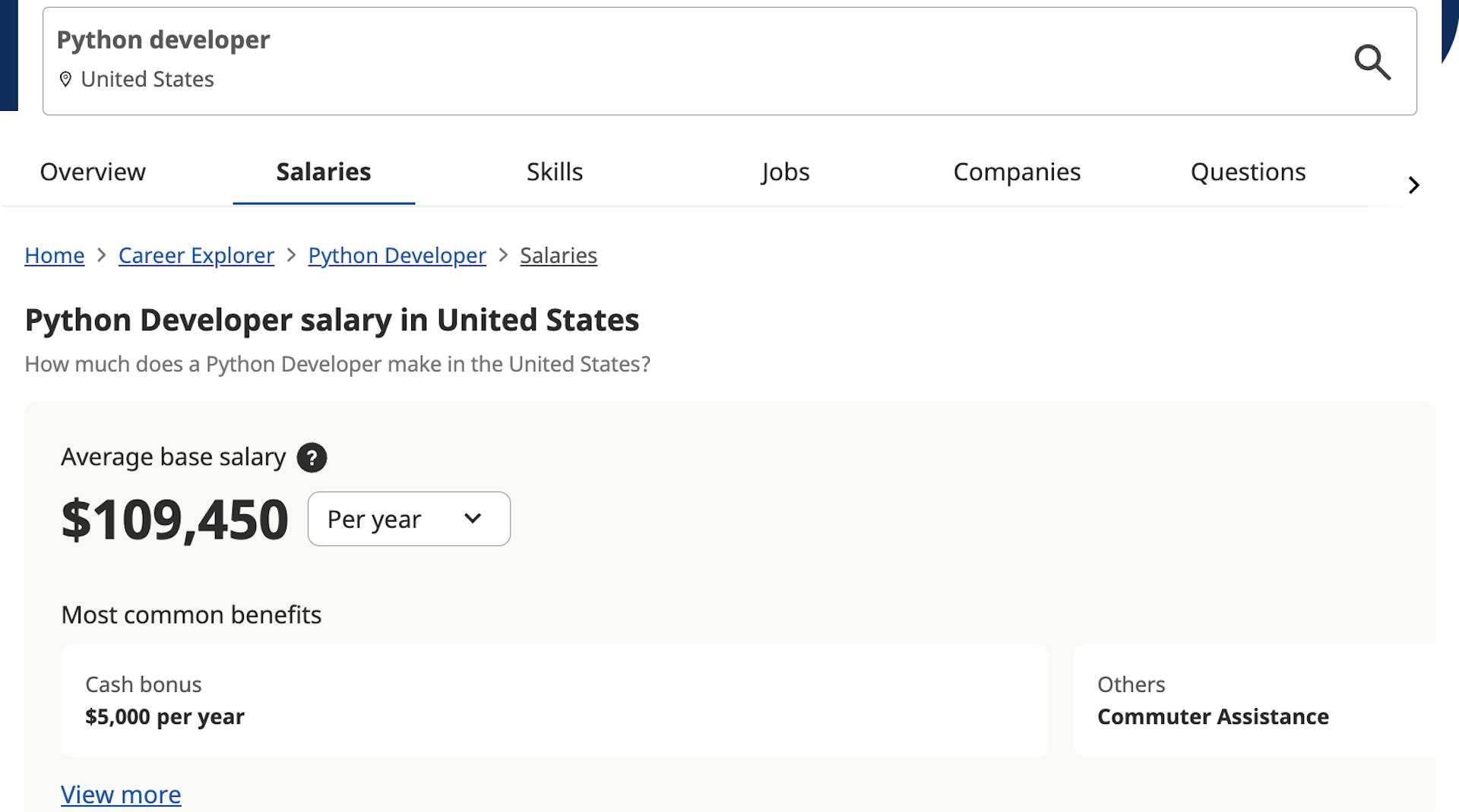Viewport: 1459px width, 812px height.
Task: Go to the Jobs tab
Action: coord(785,172)
